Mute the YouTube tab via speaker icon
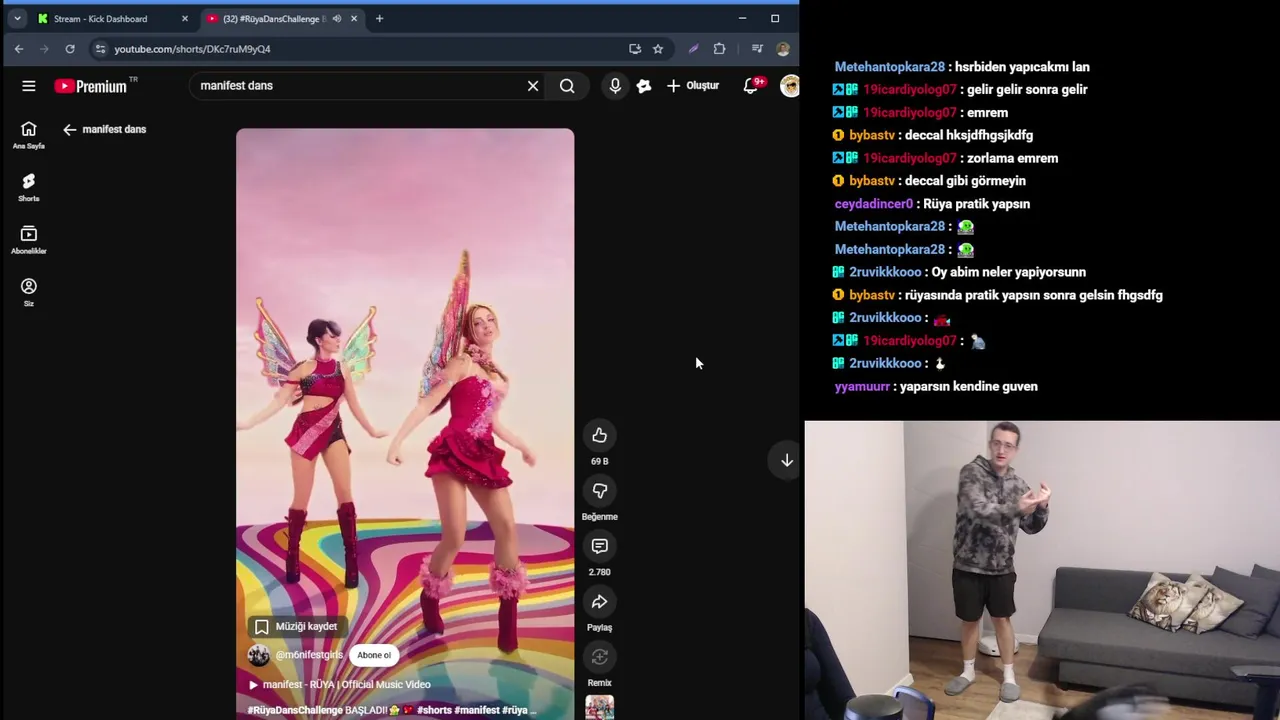This screenshot has width=1280, height=720. pyautogui.click(x=337, y=19)
